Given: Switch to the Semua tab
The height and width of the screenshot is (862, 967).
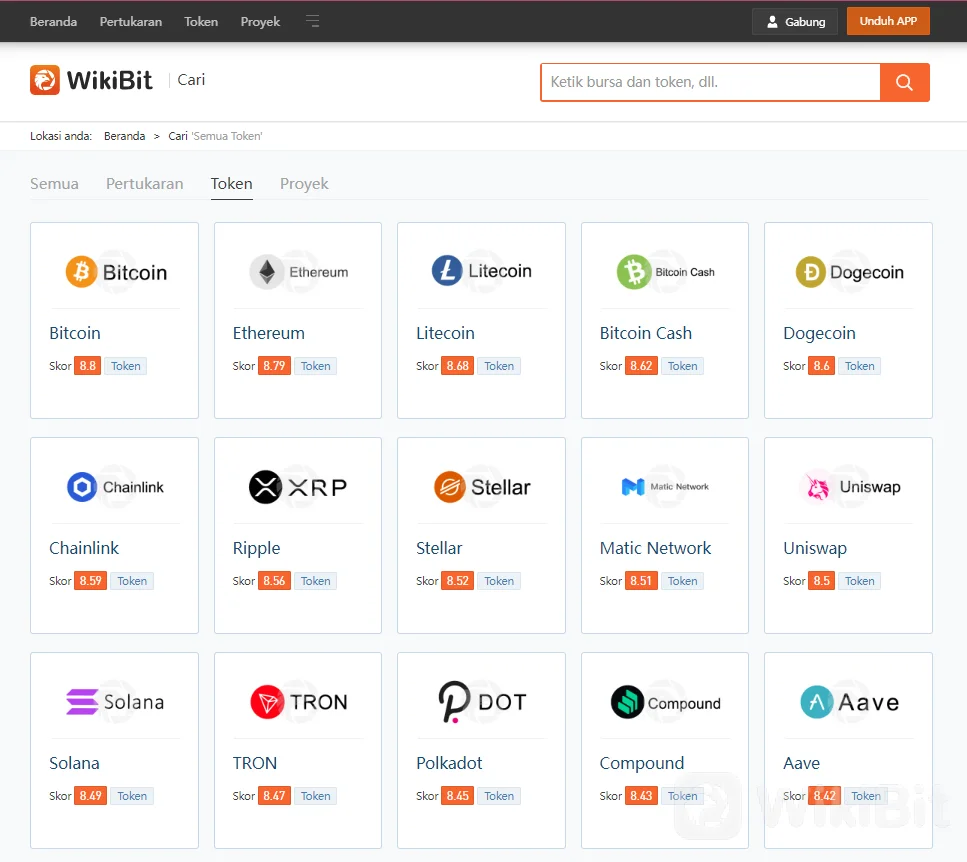Looking at the screenshot, I should click(x=54, y=184).
